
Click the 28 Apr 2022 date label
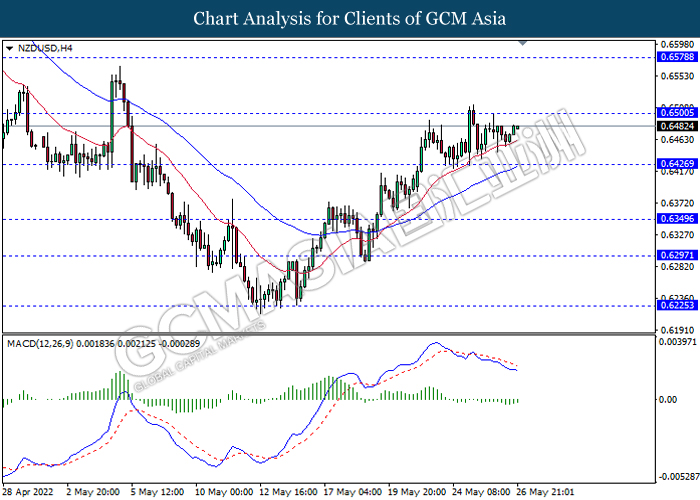[x=28, y=492]
